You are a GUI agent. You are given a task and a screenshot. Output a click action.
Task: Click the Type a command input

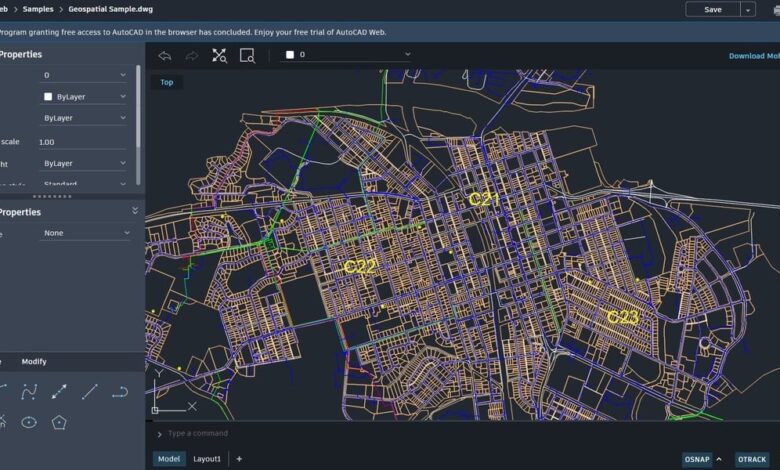click(x=198, y=433)
